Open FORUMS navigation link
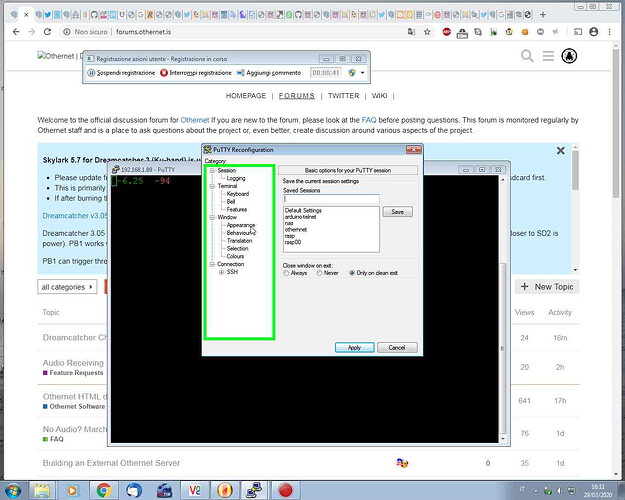Image resolution: width=625 pixels, height=500 pixels. [297, 96]
